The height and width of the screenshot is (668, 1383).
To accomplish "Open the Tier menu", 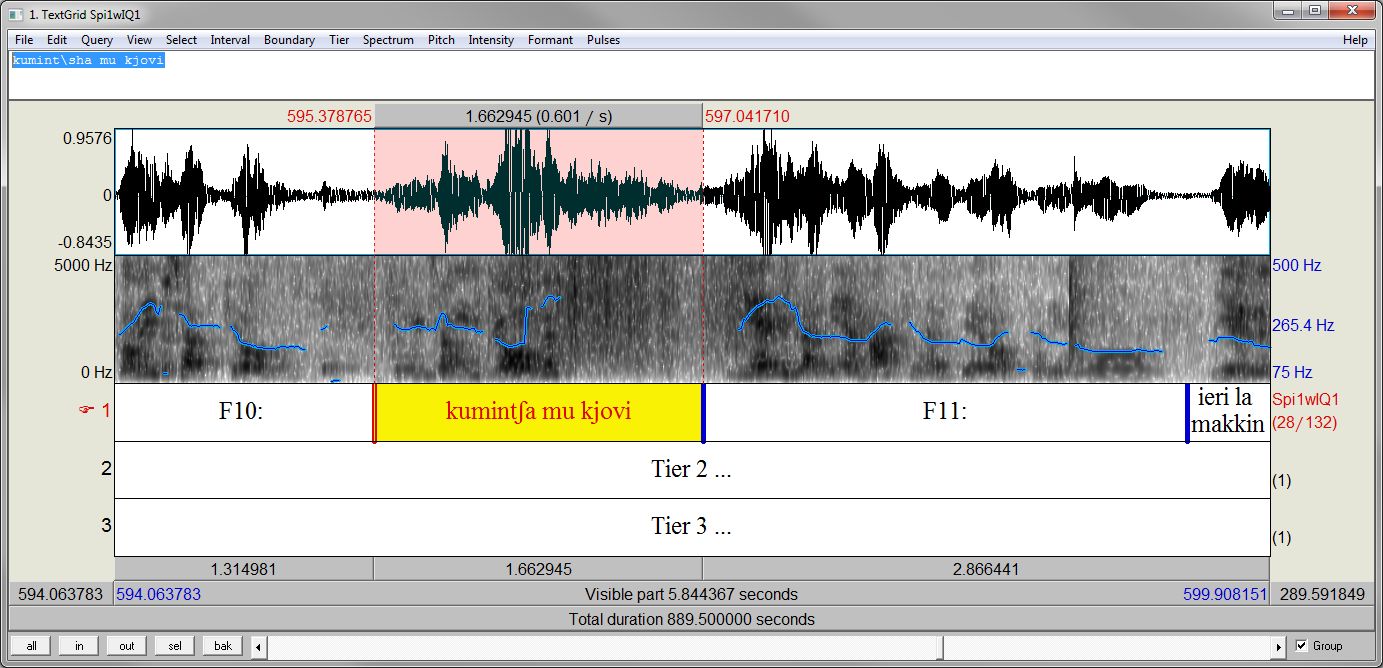I will [x=339, y=40].
